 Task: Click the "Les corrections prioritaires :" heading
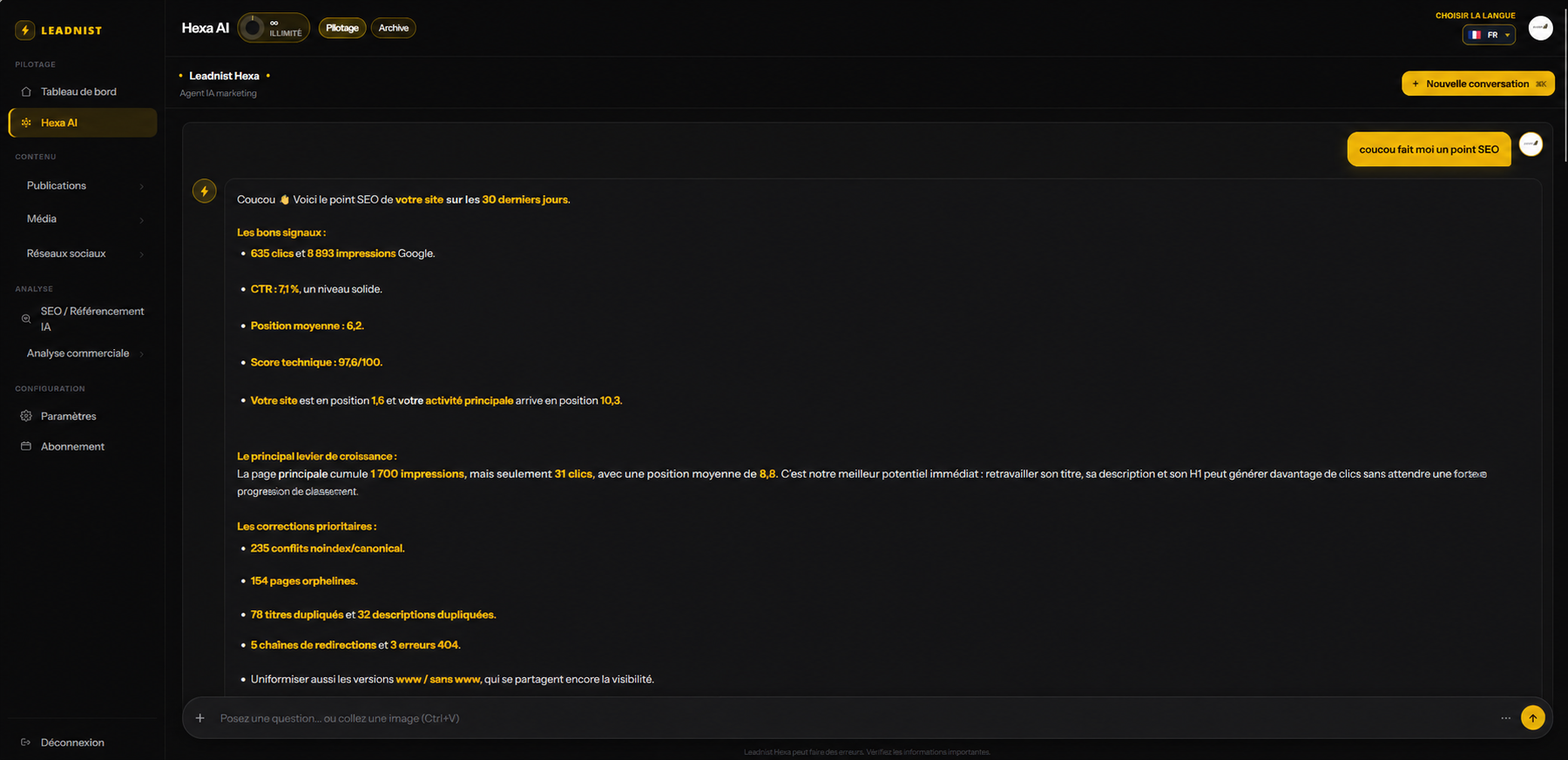(x=307, y=527)
